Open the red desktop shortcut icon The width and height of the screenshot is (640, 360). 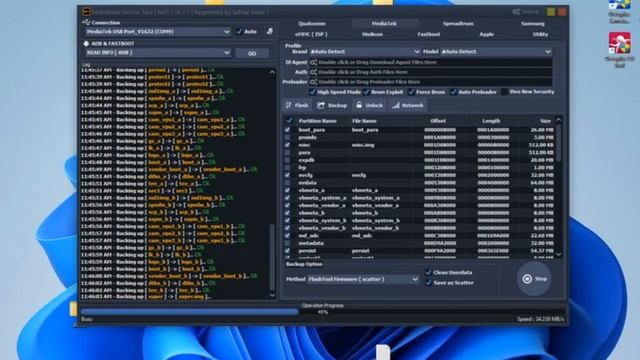620,43
